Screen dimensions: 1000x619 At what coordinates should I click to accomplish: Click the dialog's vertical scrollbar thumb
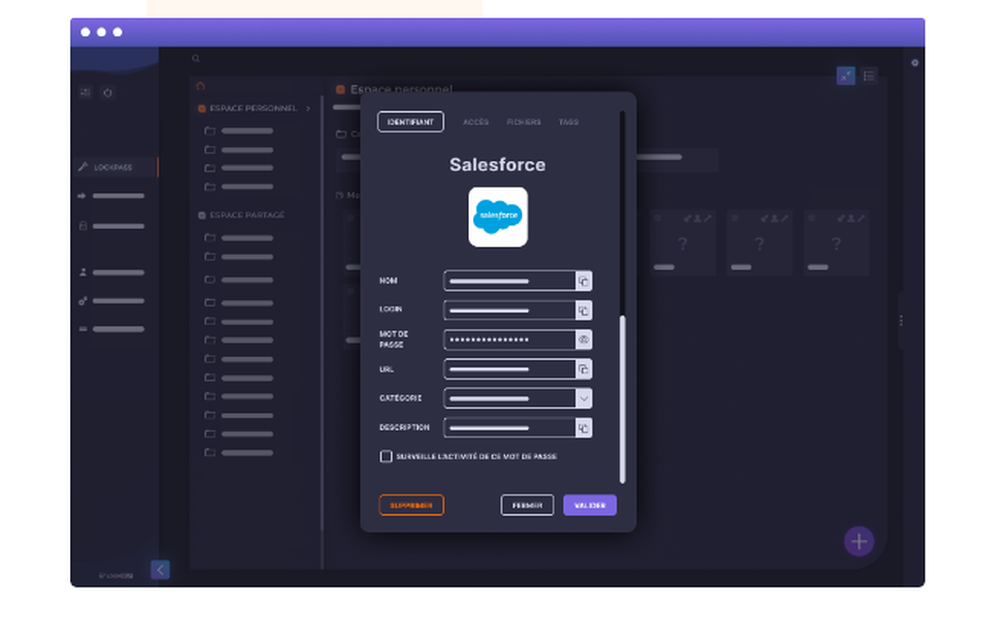[x=622, y=399]
